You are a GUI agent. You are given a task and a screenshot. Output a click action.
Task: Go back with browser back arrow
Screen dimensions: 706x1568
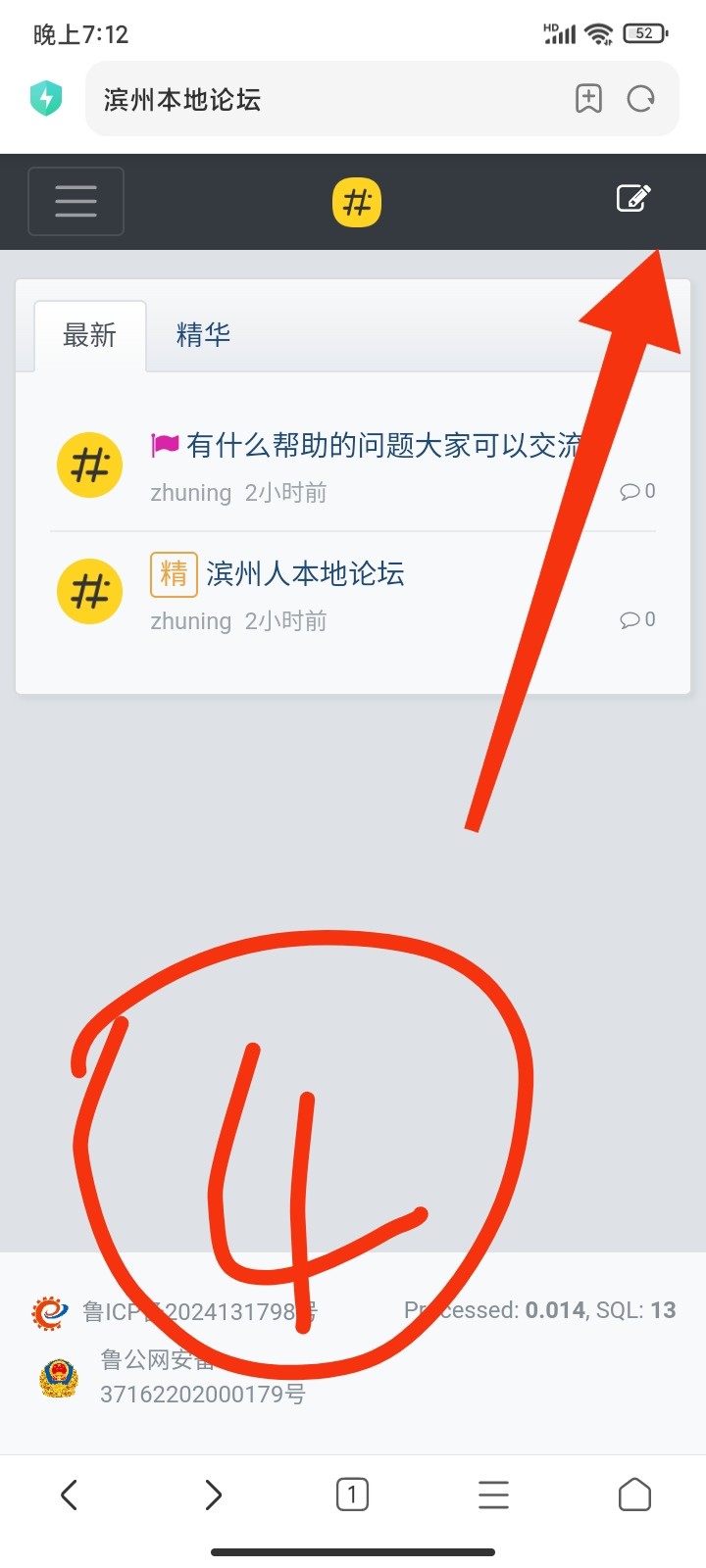click(69, 1494)
